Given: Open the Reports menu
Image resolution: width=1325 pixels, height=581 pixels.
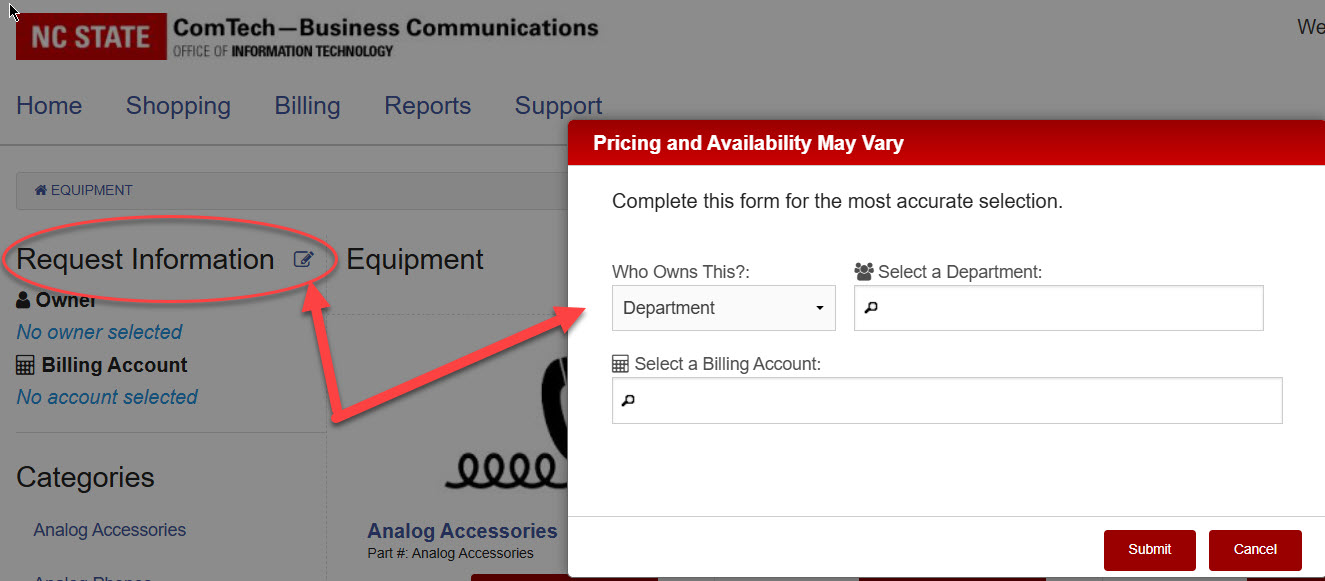Looking at the screenshot, I should click(427, 106).
